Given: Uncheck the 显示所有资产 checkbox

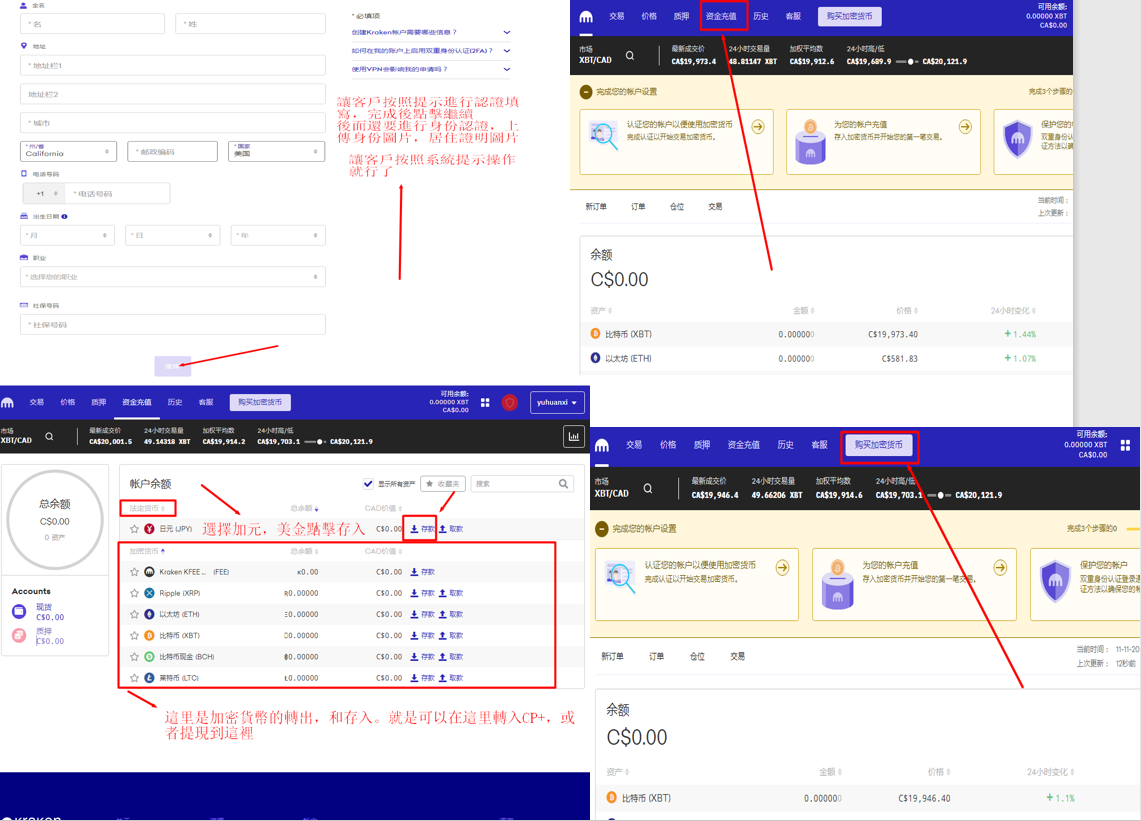Looking at the screenshot, I should [368, 484].
